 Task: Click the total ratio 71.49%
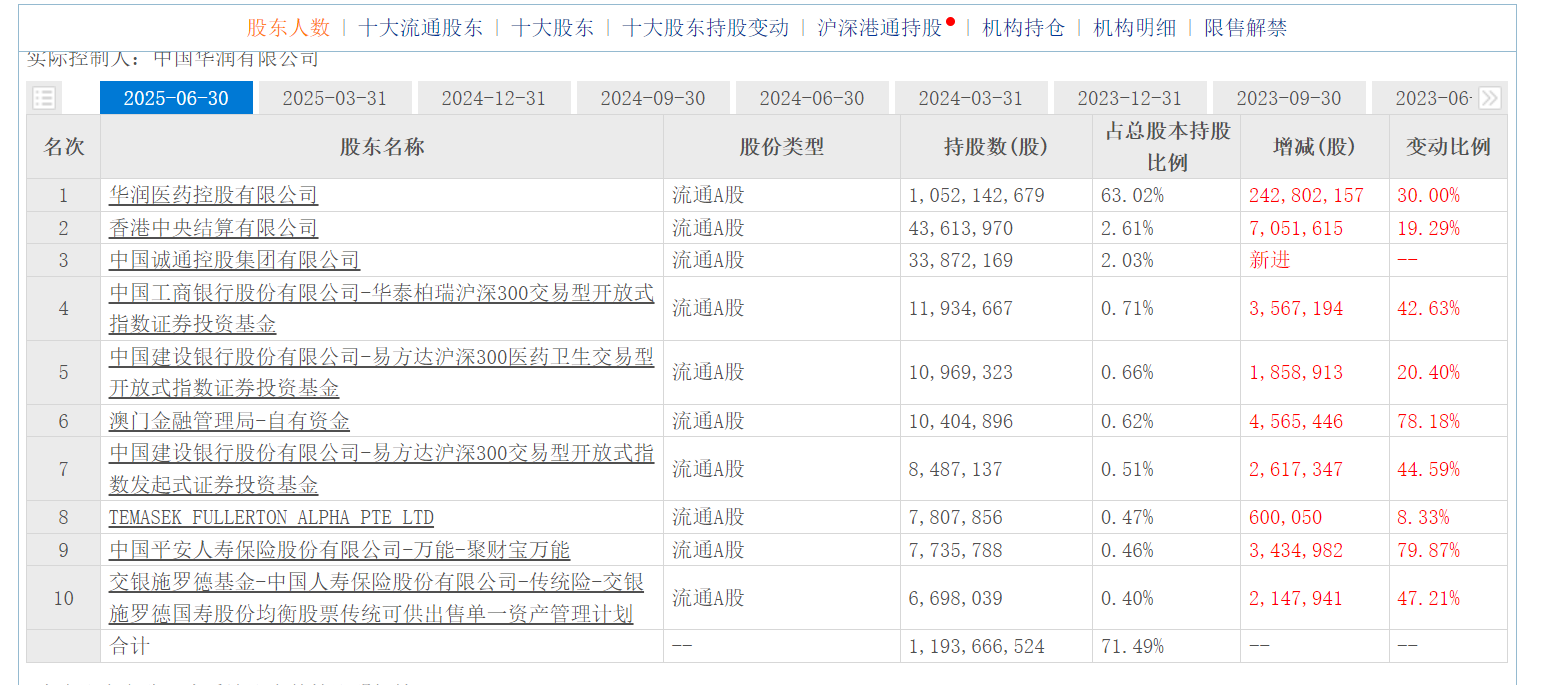pyautogui.click(x=1132, y=646)
